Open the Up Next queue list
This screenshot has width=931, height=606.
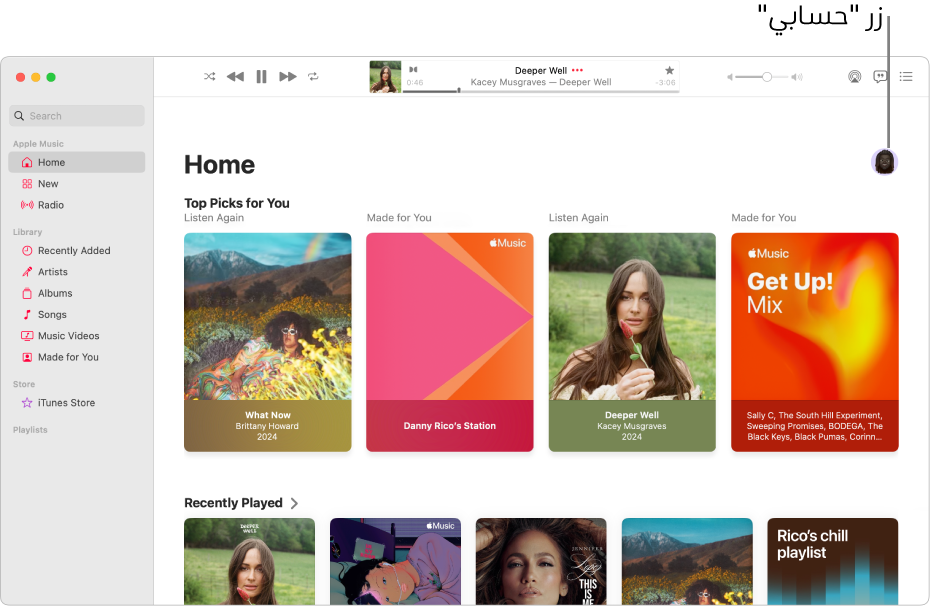click(x=905, y=76)
